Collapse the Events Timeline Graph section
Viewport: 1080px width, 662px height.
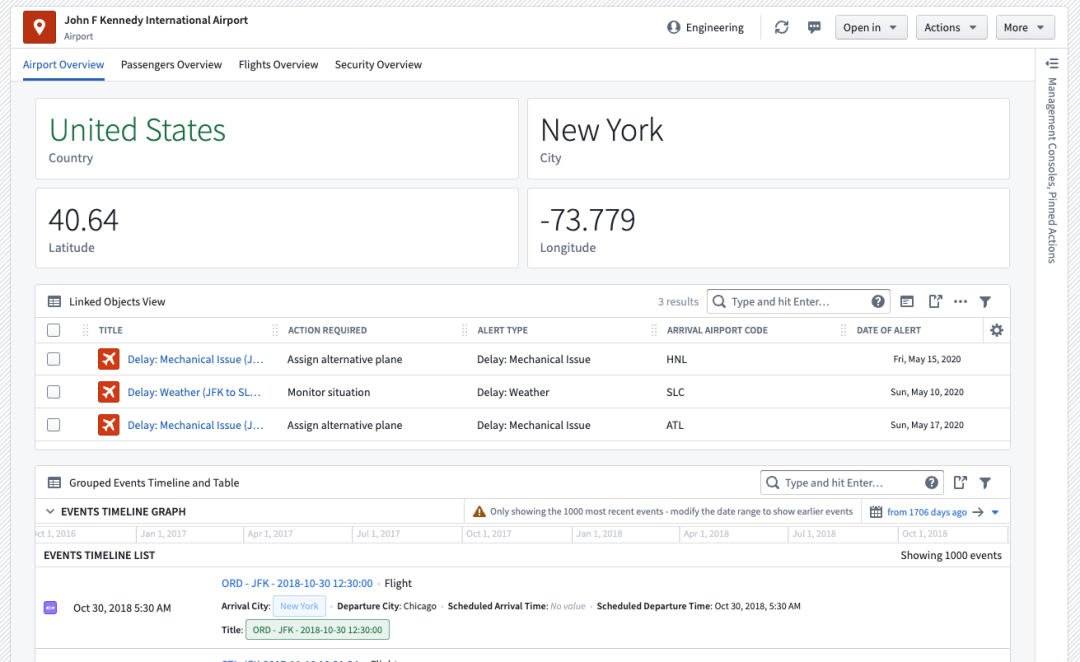point(50,511)
